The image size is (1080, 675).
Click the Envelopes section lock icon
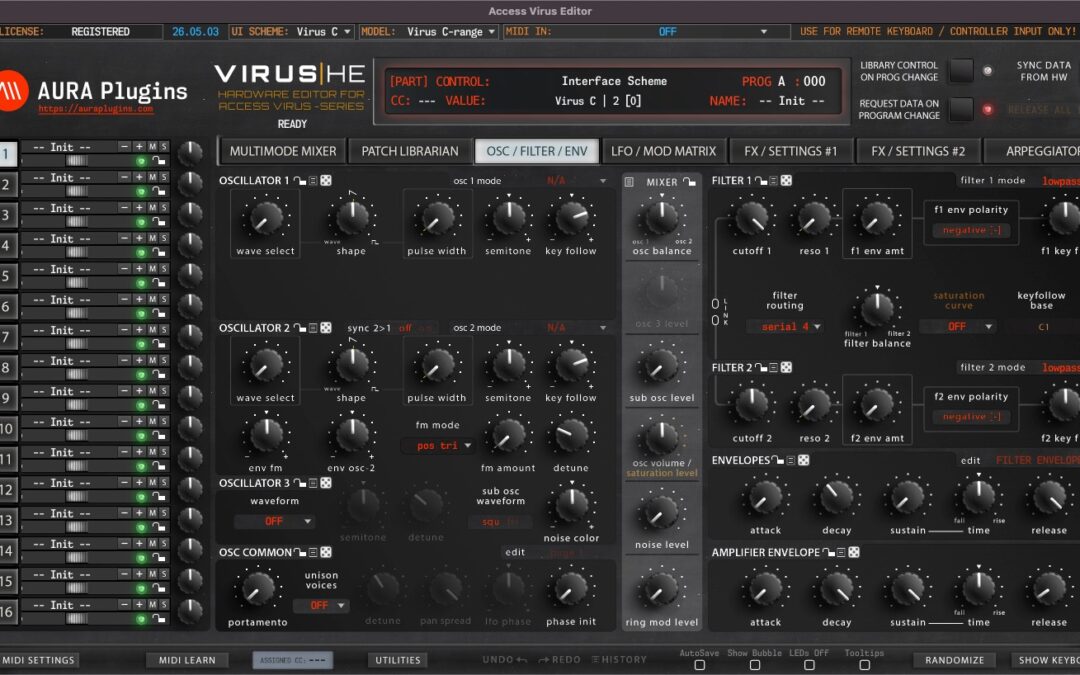tap(778, 459)
